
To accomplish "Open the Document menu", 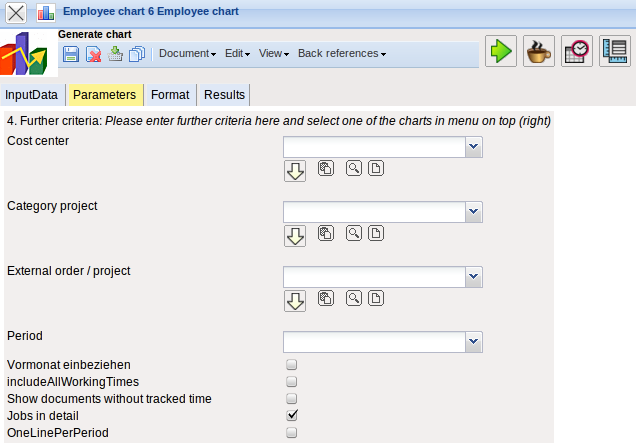I will pyautogui.click(x=187, y=54).
